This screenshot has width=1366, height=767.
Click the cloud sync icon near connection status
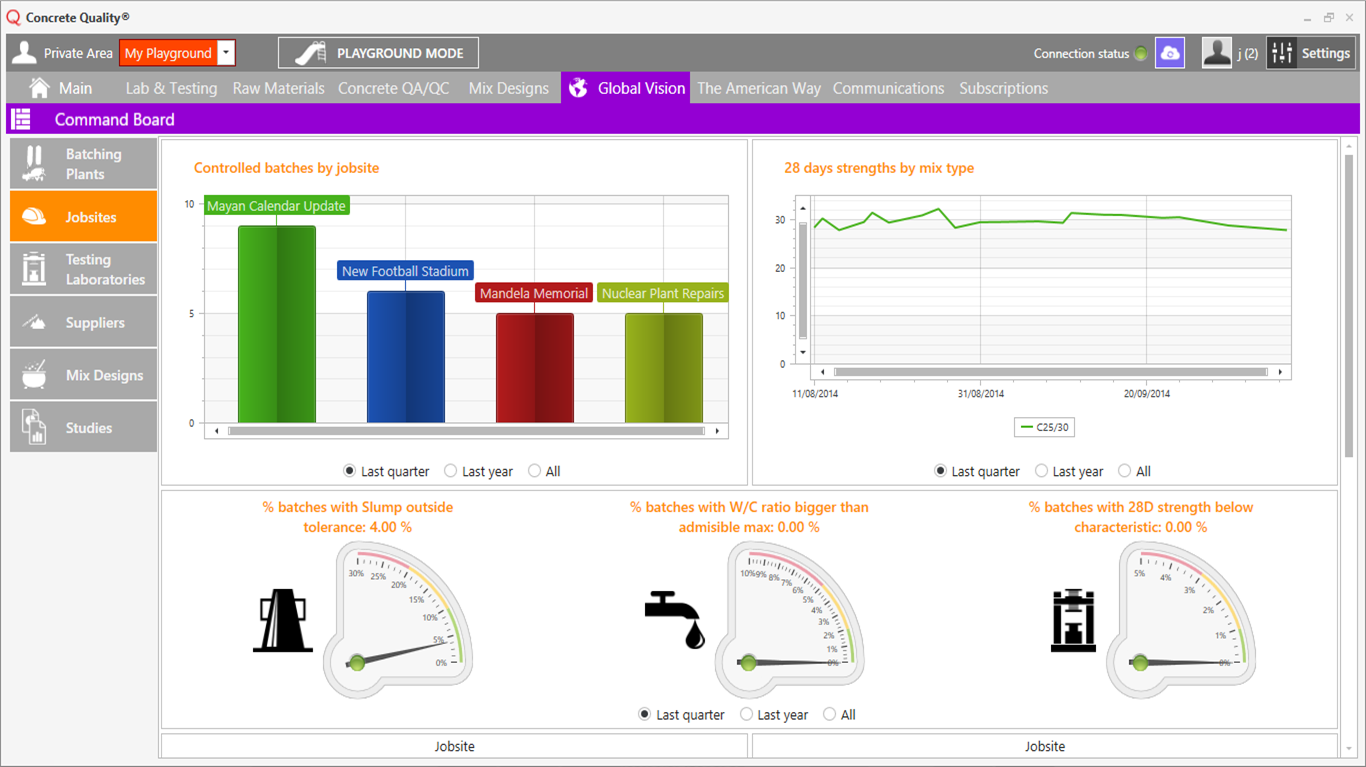pyautogui.click(x=1169, y=52)
